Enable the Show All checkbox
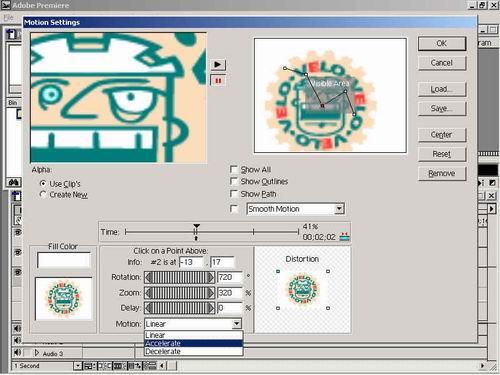The width and height of the screenshot is (500, 375). point(234,169)
